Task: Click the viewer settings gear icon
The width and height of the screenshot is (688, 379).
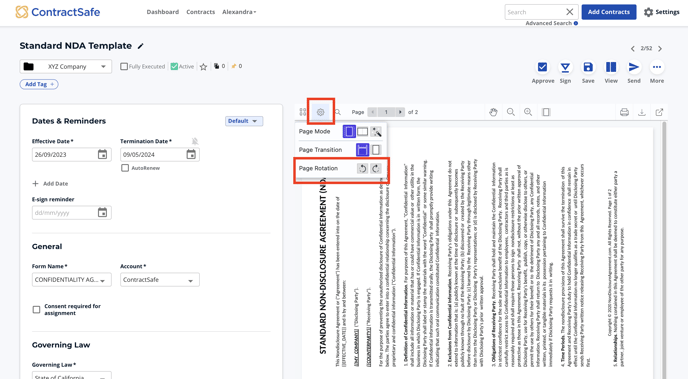Action: click(x=320, y=112)
